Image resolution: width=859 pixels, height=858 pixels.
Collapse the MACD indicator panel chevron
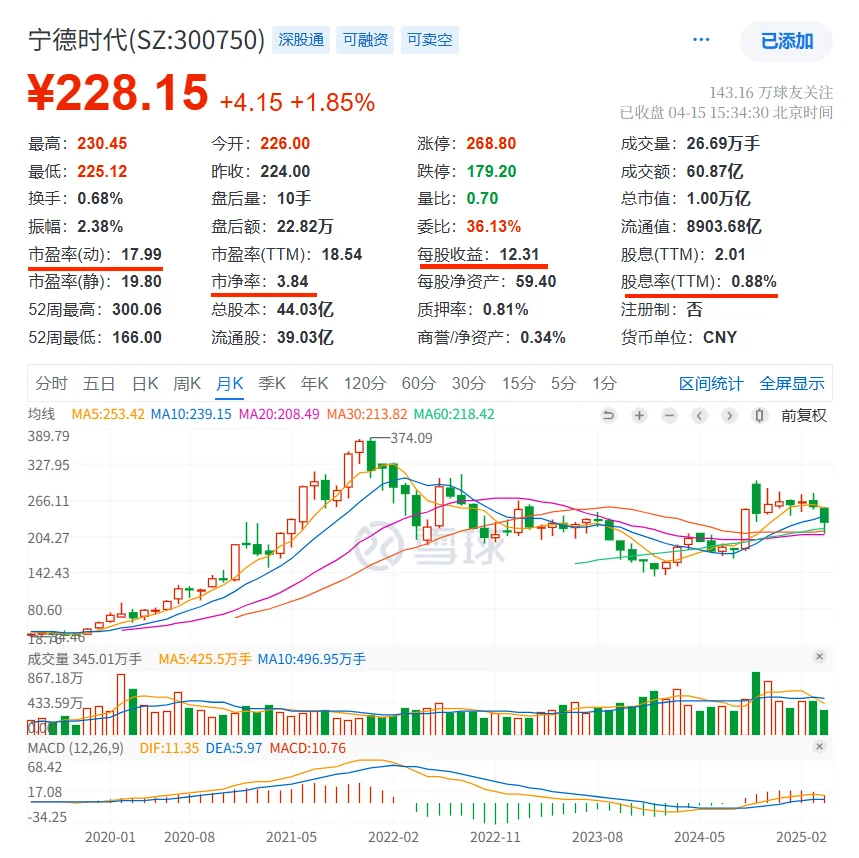click(820, 744)
